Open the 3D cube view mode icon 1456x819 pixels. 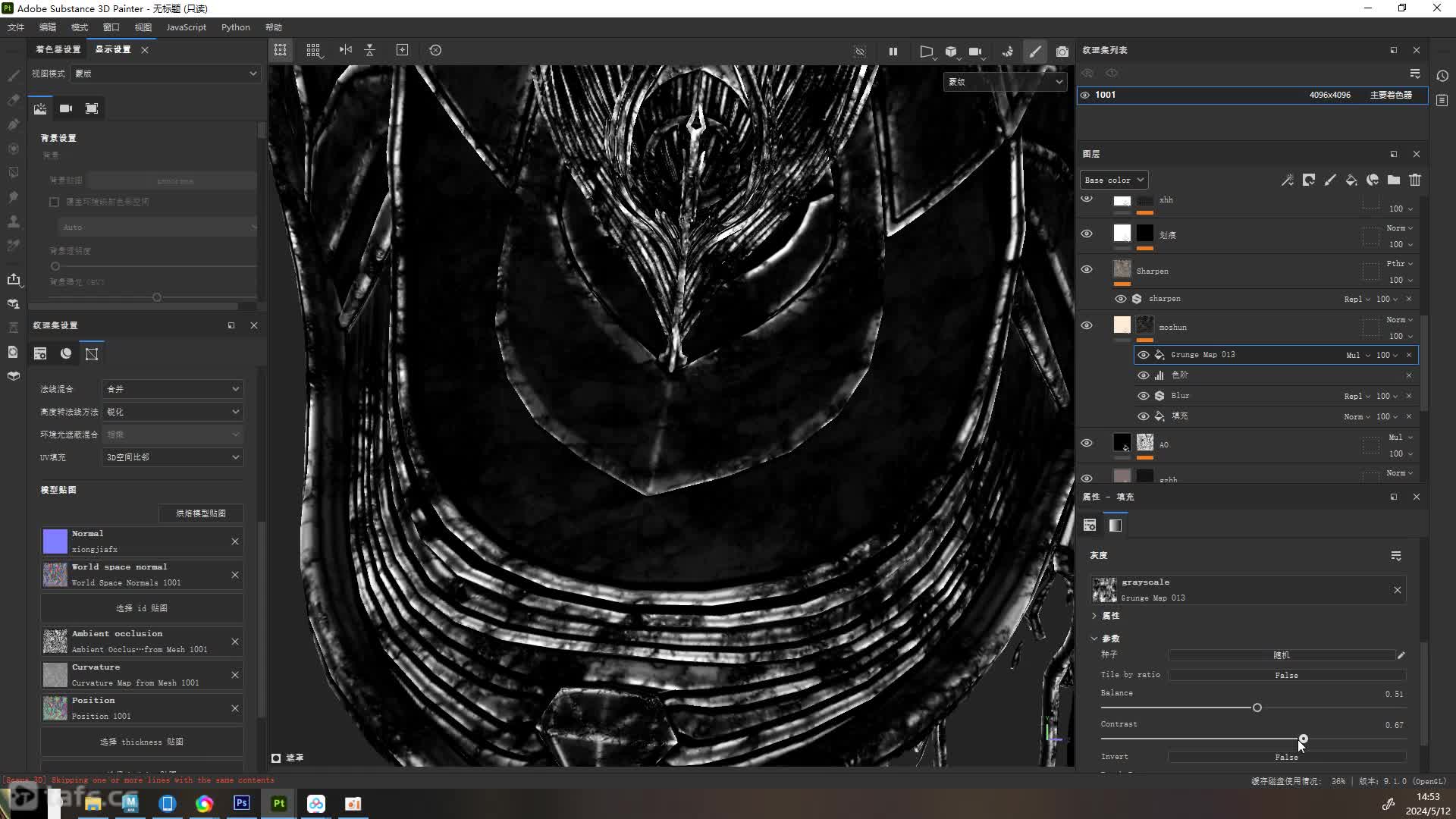[951, 52]
